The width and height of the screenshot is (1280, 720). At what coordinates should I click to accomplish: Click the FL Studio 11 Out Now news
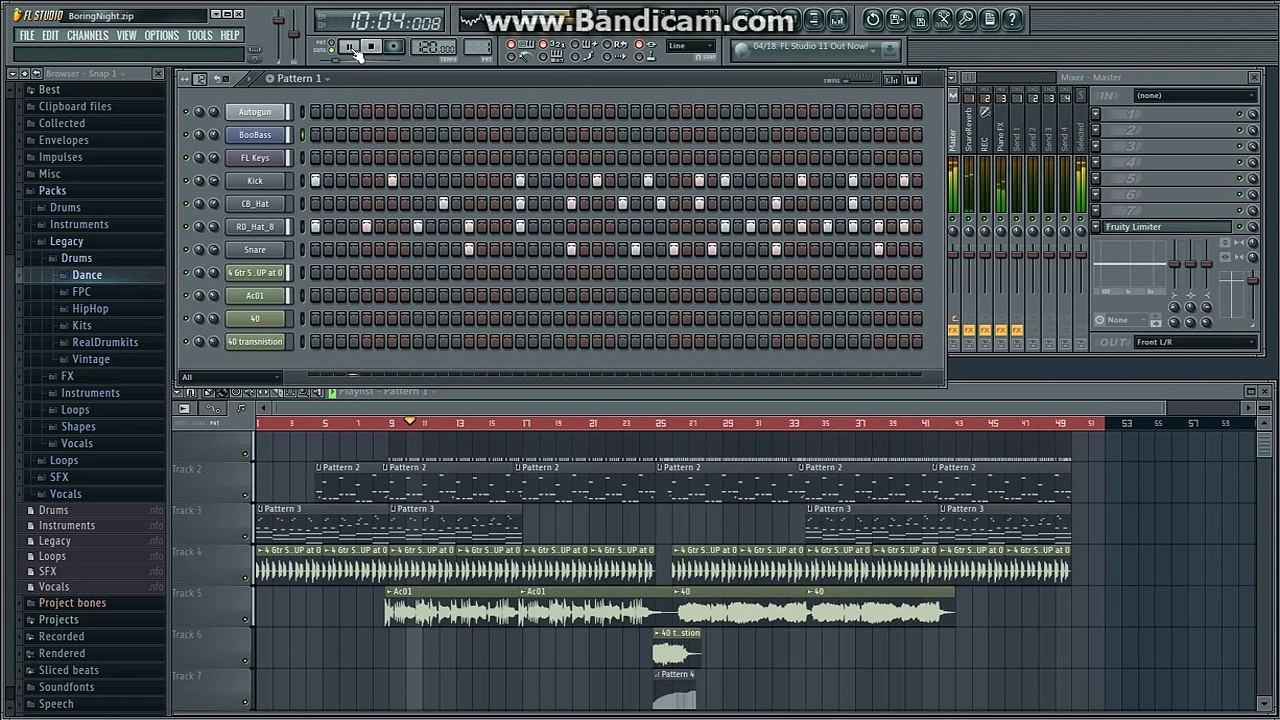(809, 46)
